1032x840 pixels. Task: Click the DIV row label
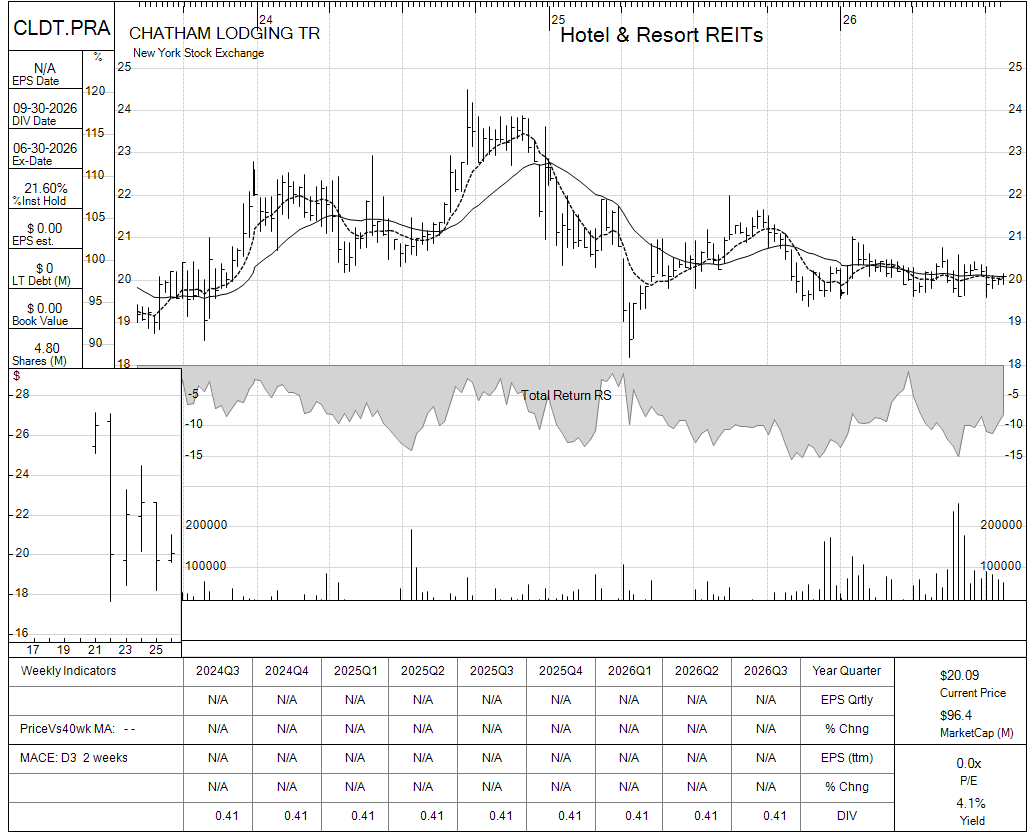click(x=846, y=816)
